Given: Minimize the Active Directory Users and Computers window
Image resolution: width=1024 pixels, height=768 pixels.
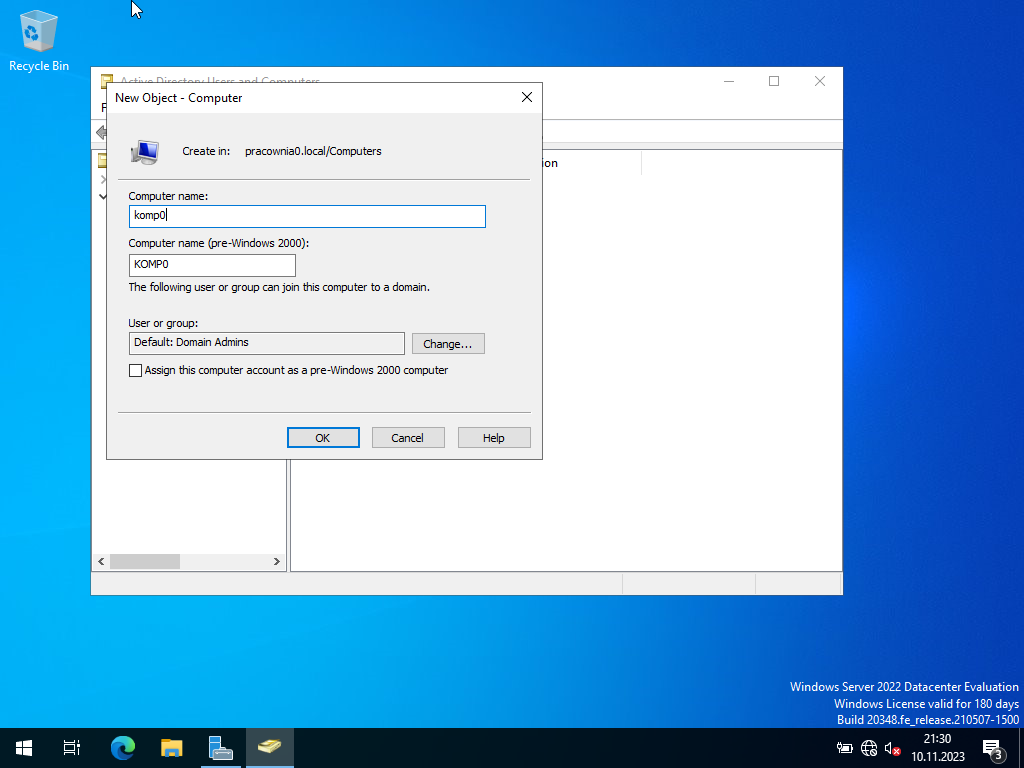Looking at the screenshot, I should tap(729, 81).
